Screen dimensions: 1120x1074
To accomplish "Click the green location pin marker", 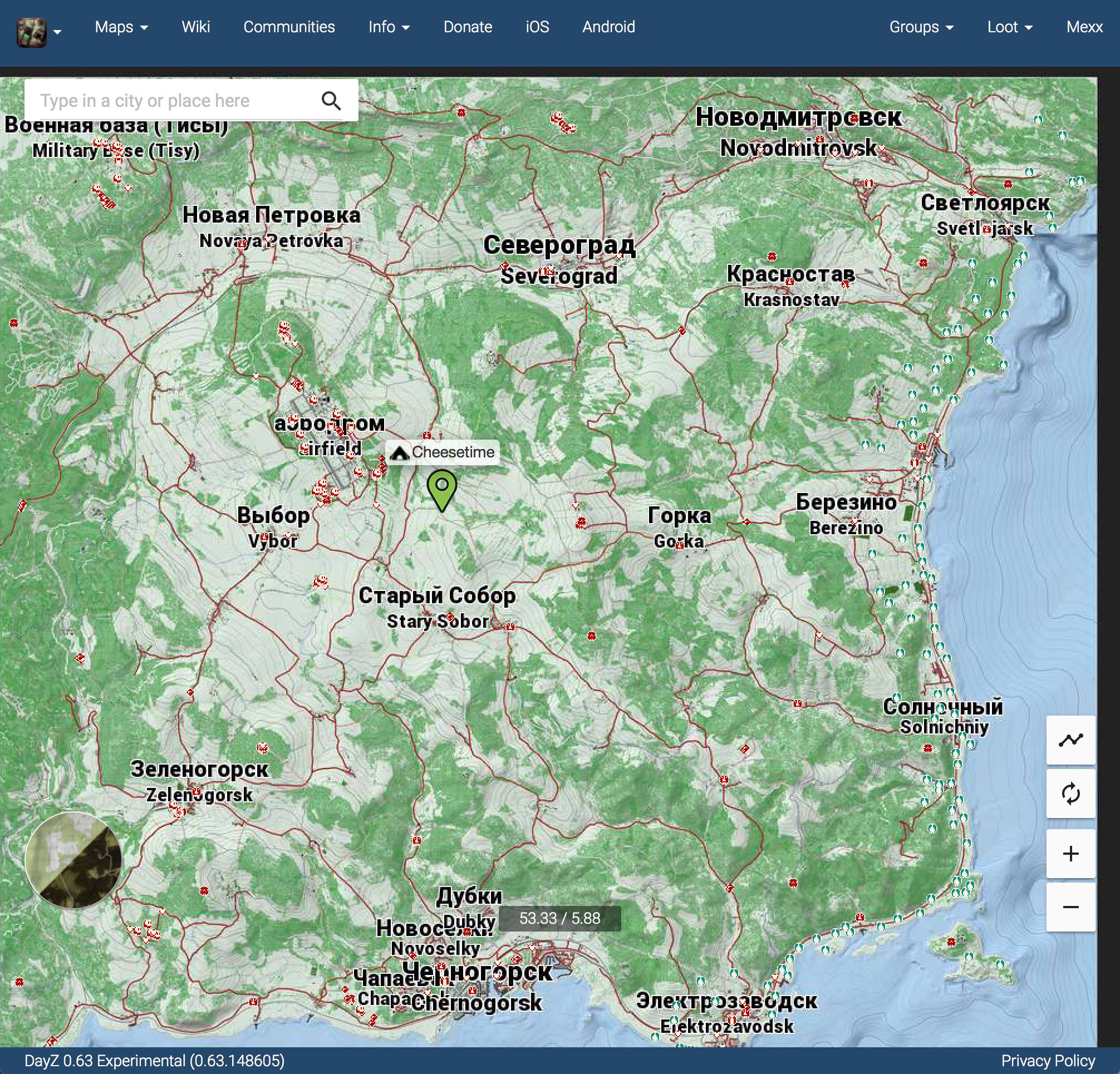I will [442, 490].
